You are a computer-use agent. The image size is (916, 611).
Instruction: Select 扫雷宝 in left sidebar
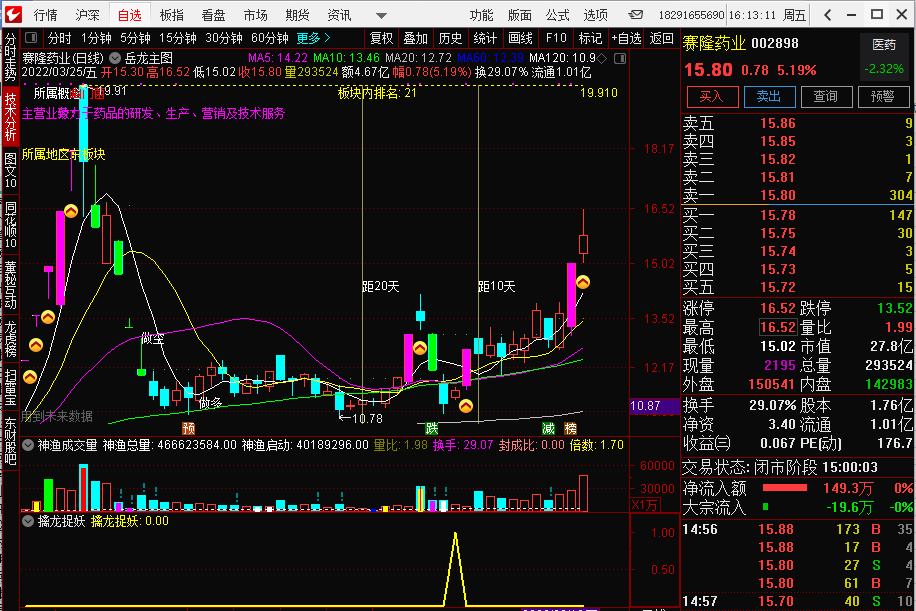[x=11, y=386]
